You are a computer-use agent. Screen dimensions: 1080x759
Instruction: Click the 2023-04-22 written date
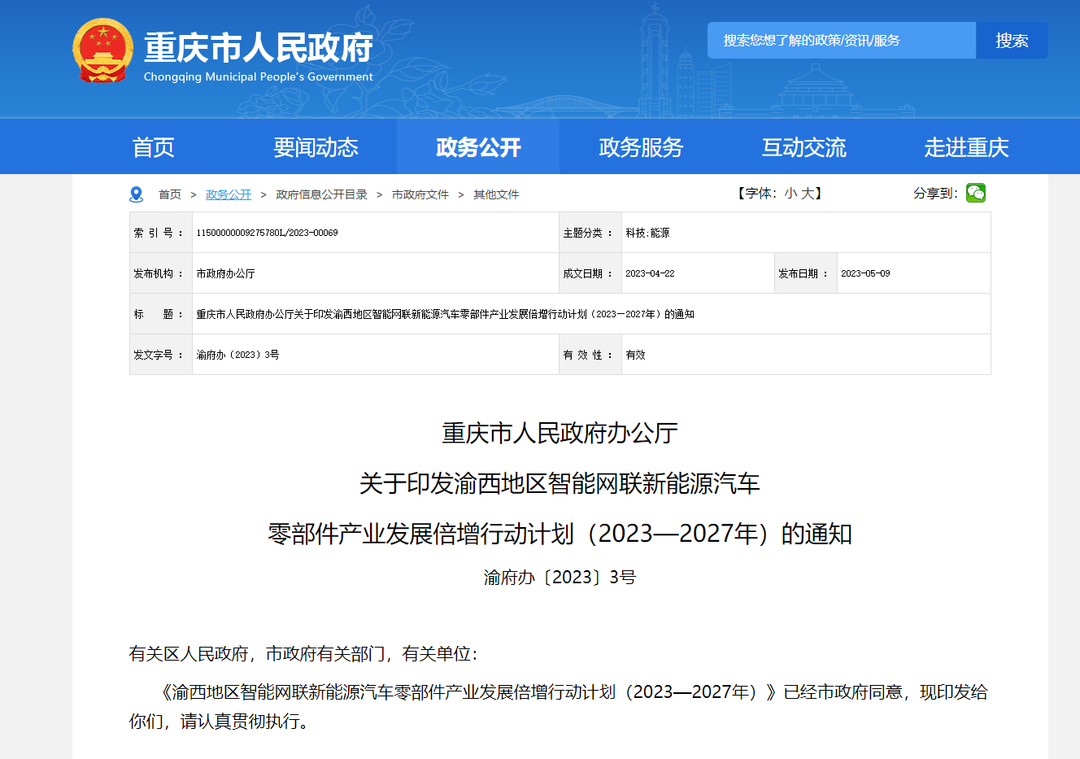pyautogui.click(x=650, y=273)
